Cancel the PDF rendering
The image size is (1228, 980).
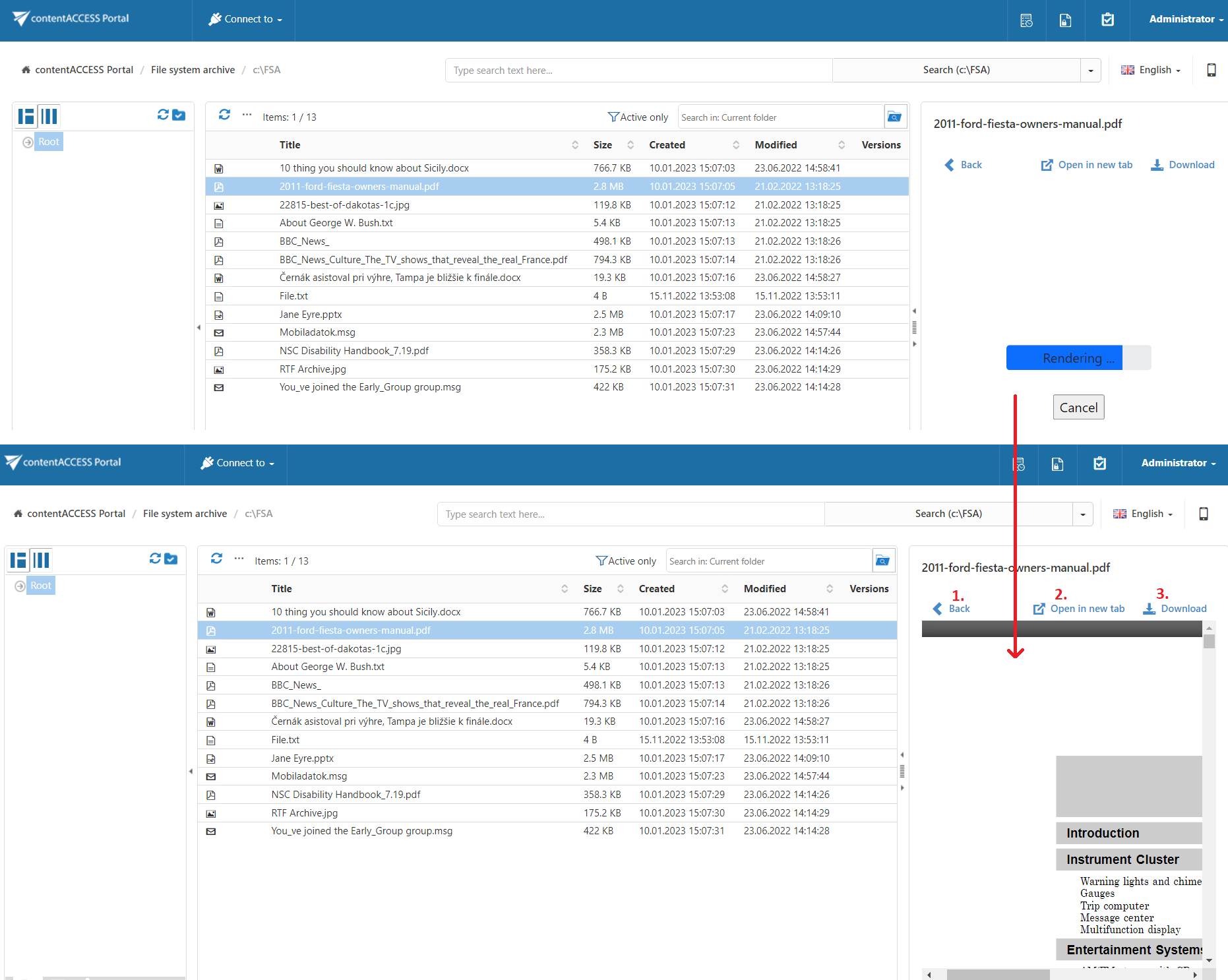pyautogui.click(x=1078, y=408)
